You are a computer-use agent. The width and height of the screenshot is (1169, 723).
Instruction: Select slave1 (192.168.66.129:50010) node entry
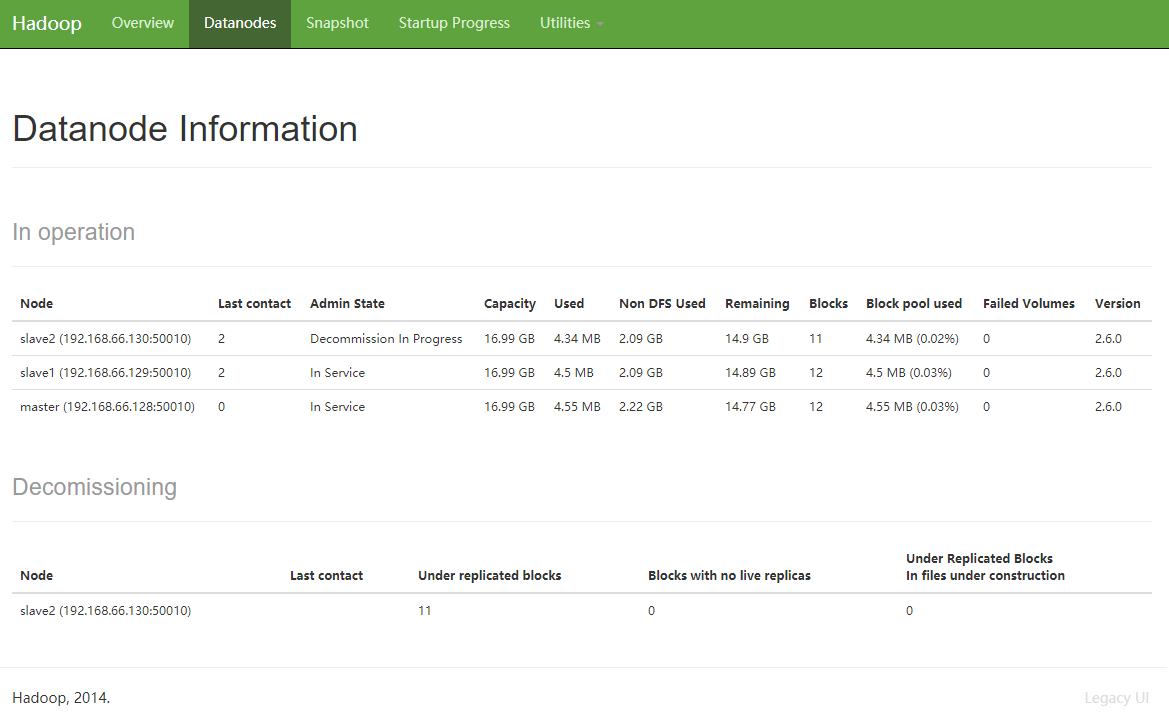click(x=105, y=373)
